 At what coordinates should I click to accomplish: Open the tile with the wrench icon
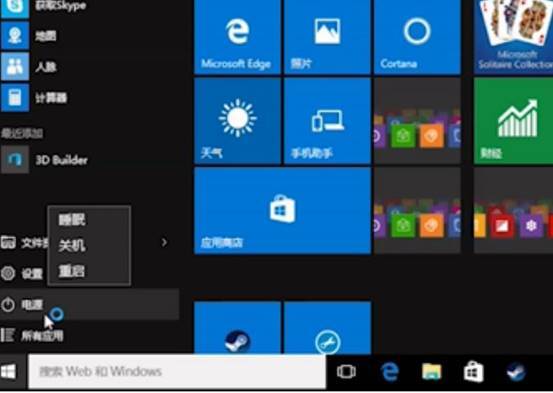[327, 328]
